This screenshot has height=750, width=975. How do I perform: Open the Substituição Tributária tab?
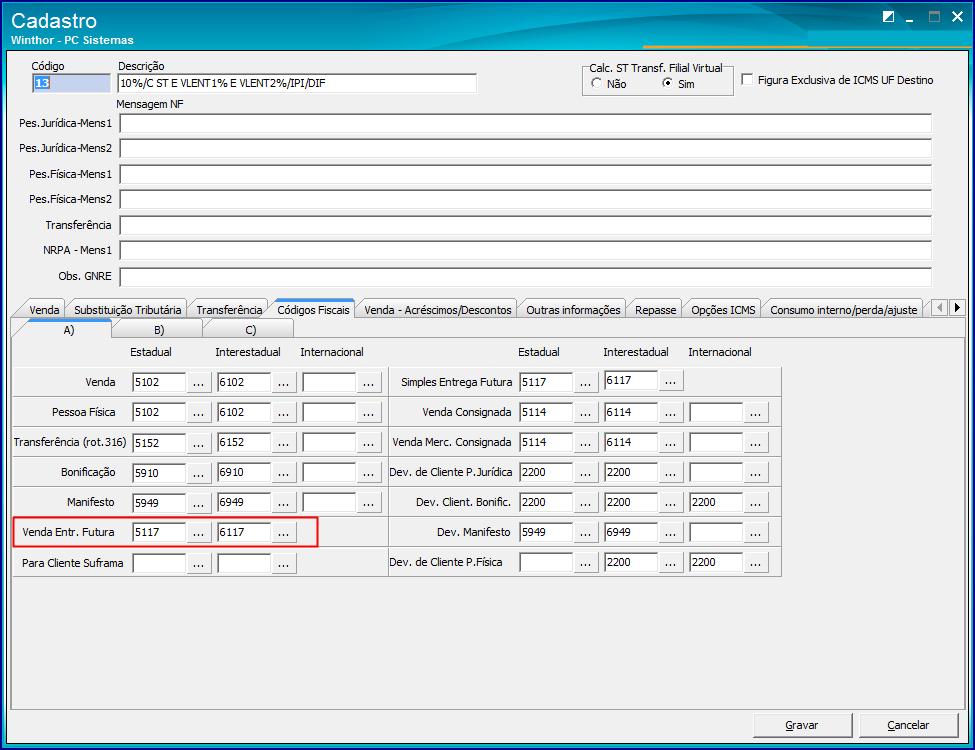point(127,310)
